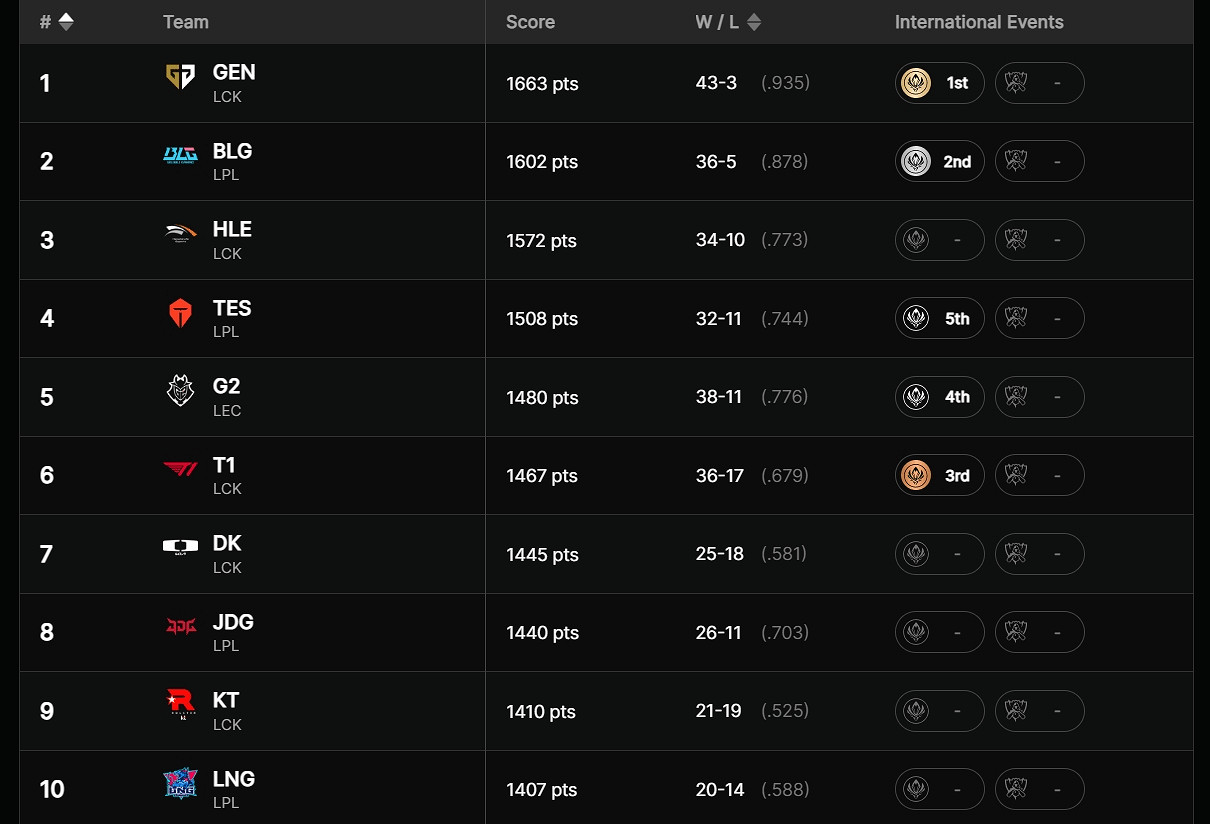Click the T1 team logo

point(180,469)
